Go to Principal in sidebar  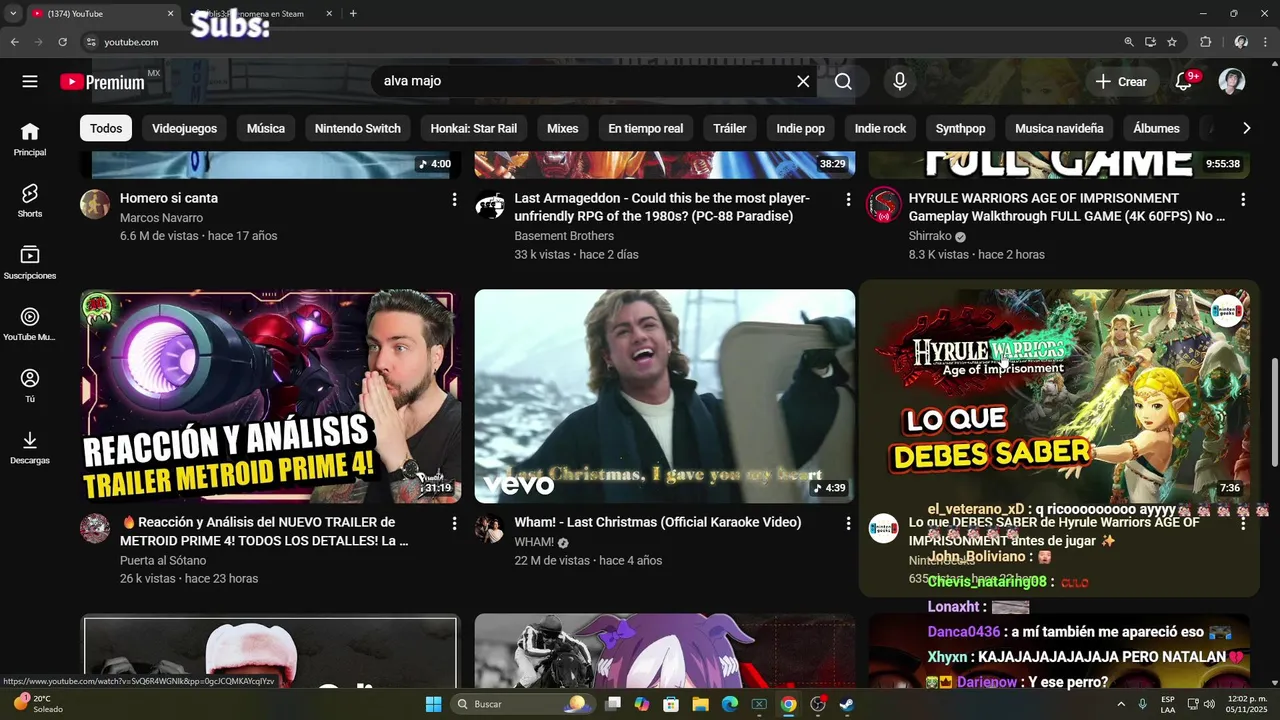pos(30,139)
